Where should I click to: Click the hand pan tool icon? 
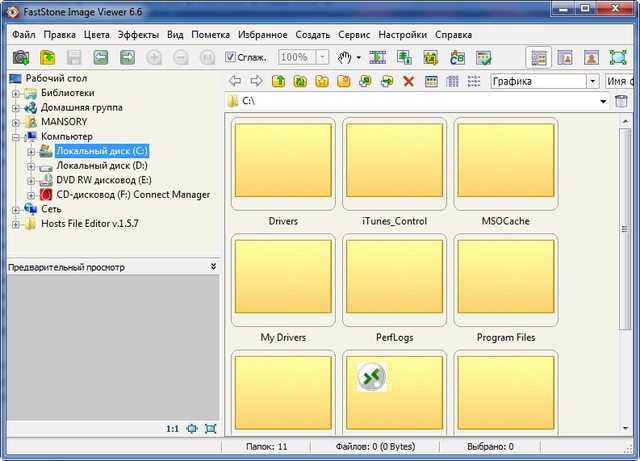coord(346,58)
